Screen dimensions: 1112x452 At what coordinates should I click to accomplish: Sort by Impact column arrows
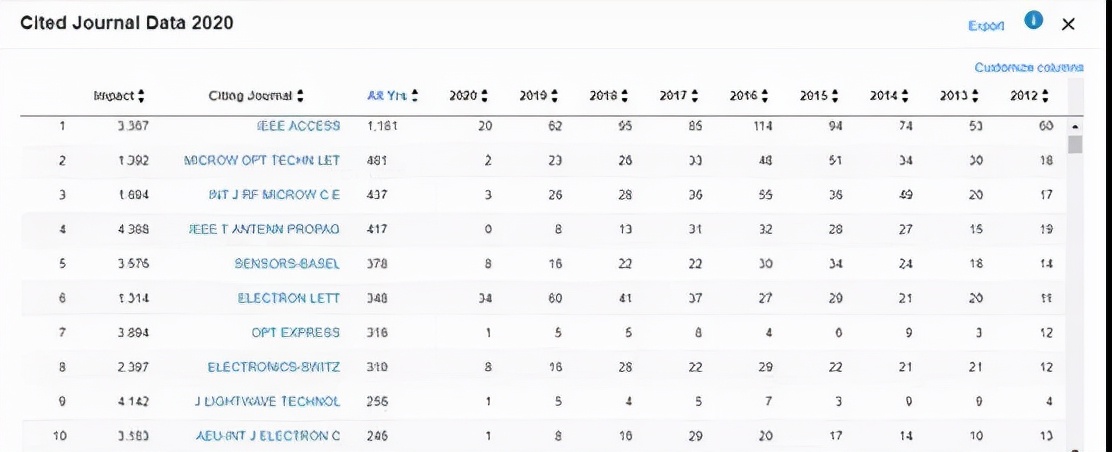(x=141, y=96)
